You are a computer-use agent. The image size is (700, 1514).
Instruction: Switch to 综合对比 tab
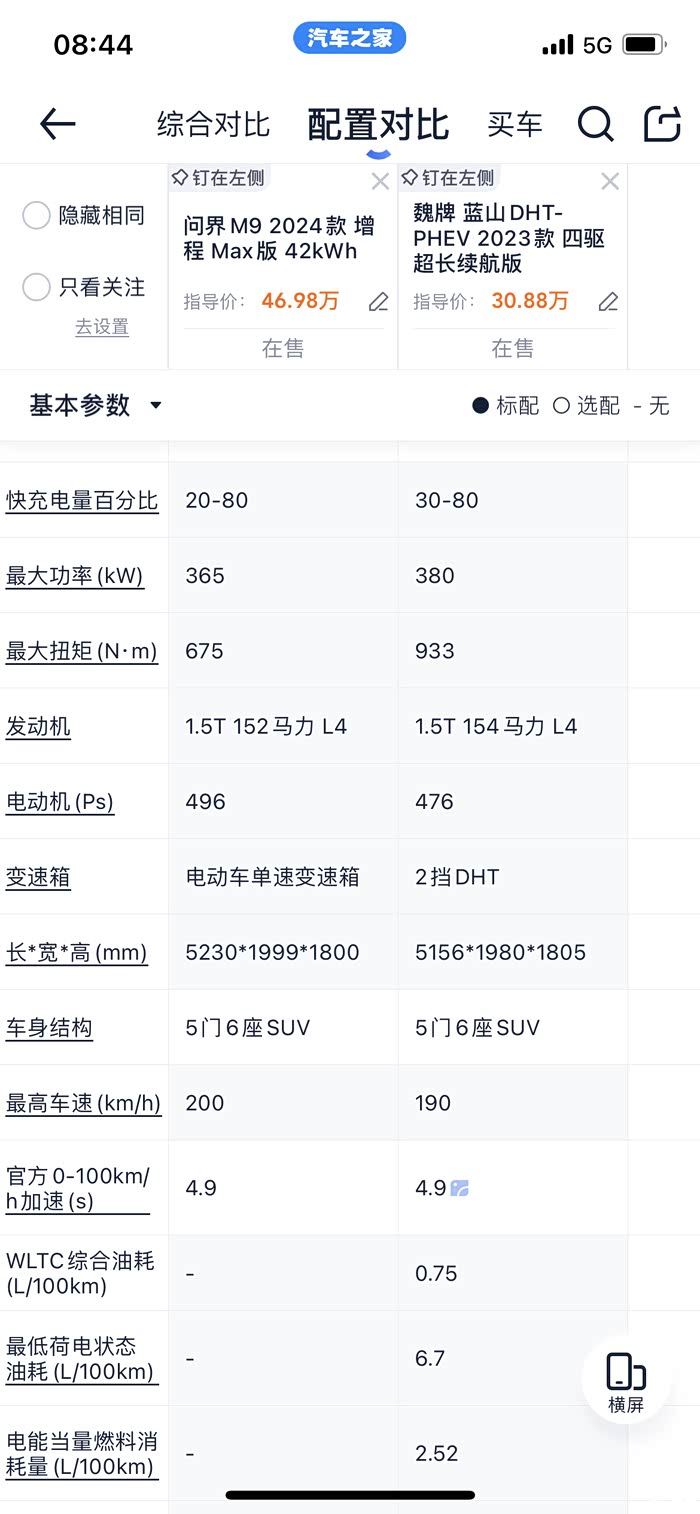[213, 125]
